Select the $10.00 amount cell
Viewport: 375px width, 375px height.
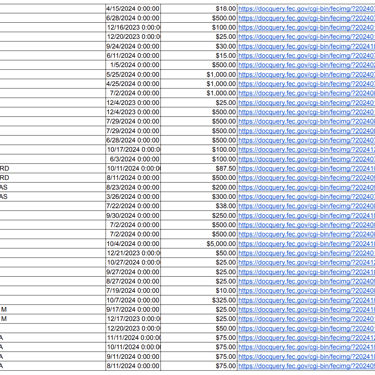point(199,291)
